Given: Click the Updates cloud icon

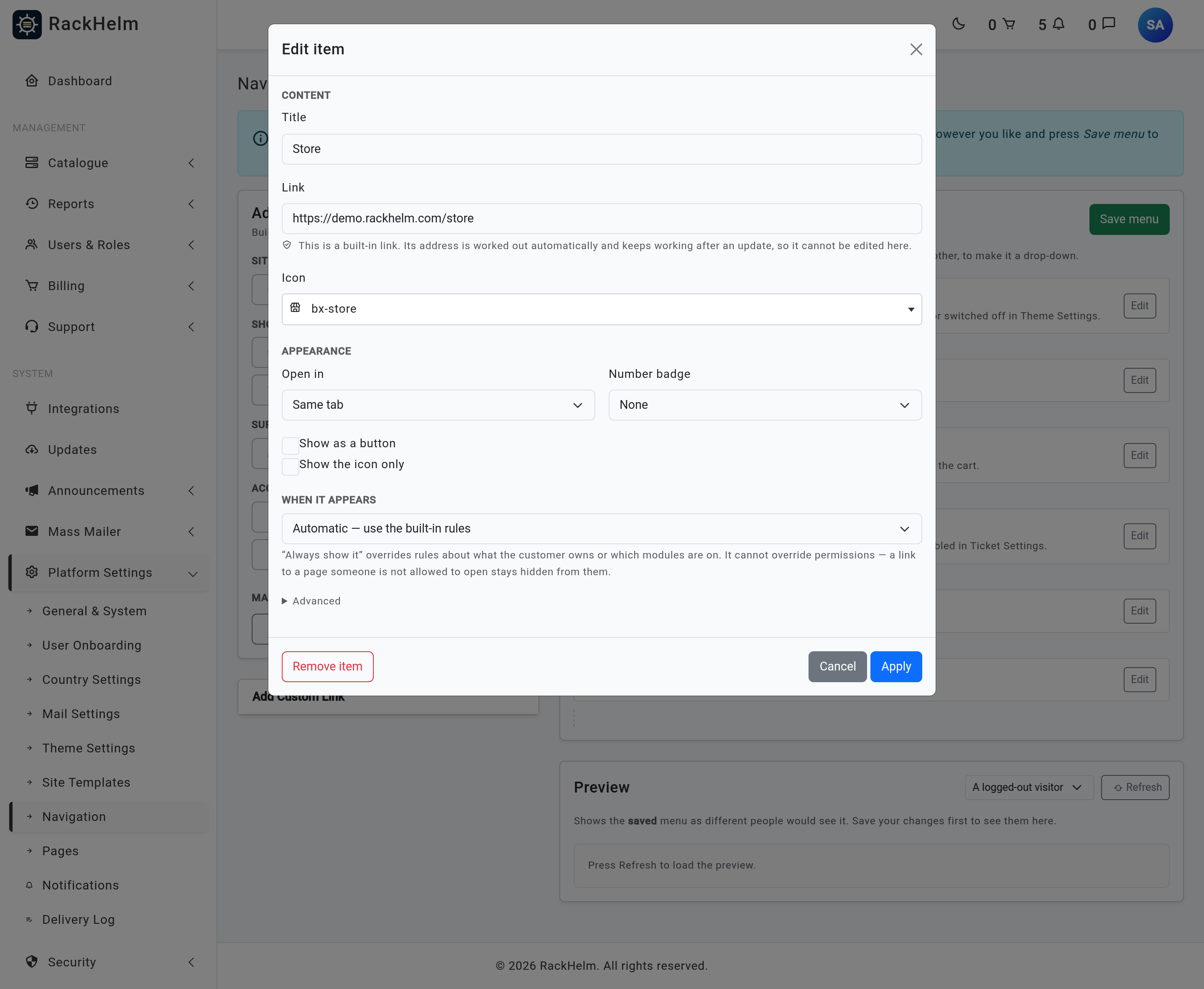Looking at the screenshot, I should (32, 449).
